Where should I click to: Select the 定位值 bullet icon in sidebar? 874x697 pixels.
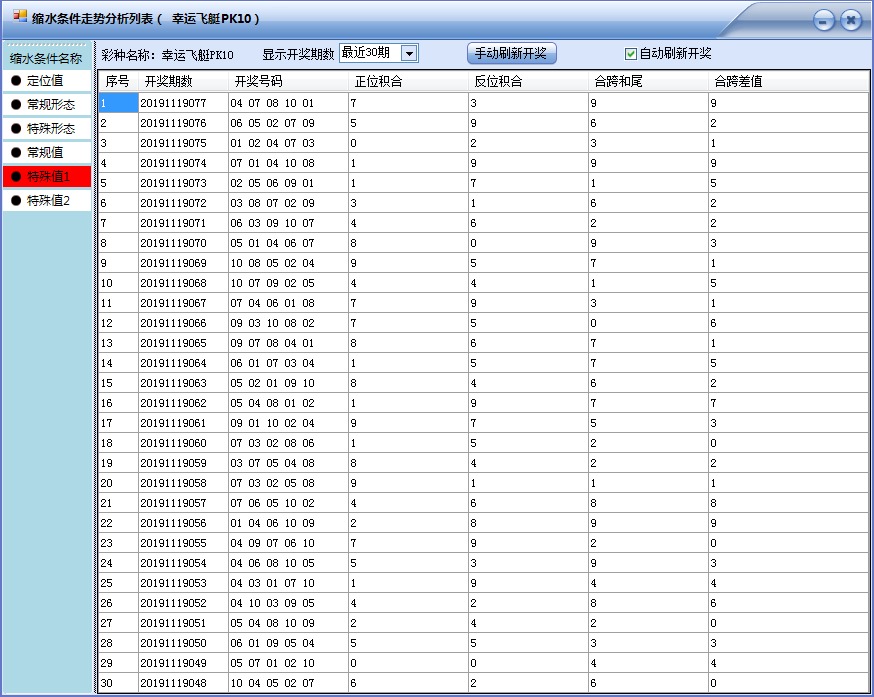15,80
